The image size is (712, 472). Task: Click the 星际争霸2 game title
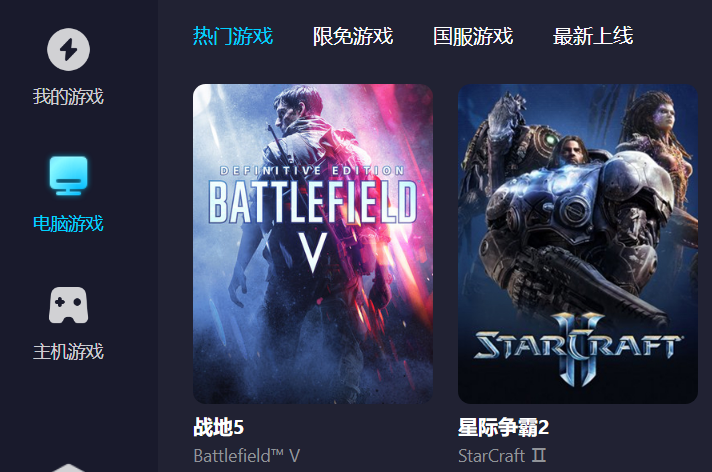point(504,427)
